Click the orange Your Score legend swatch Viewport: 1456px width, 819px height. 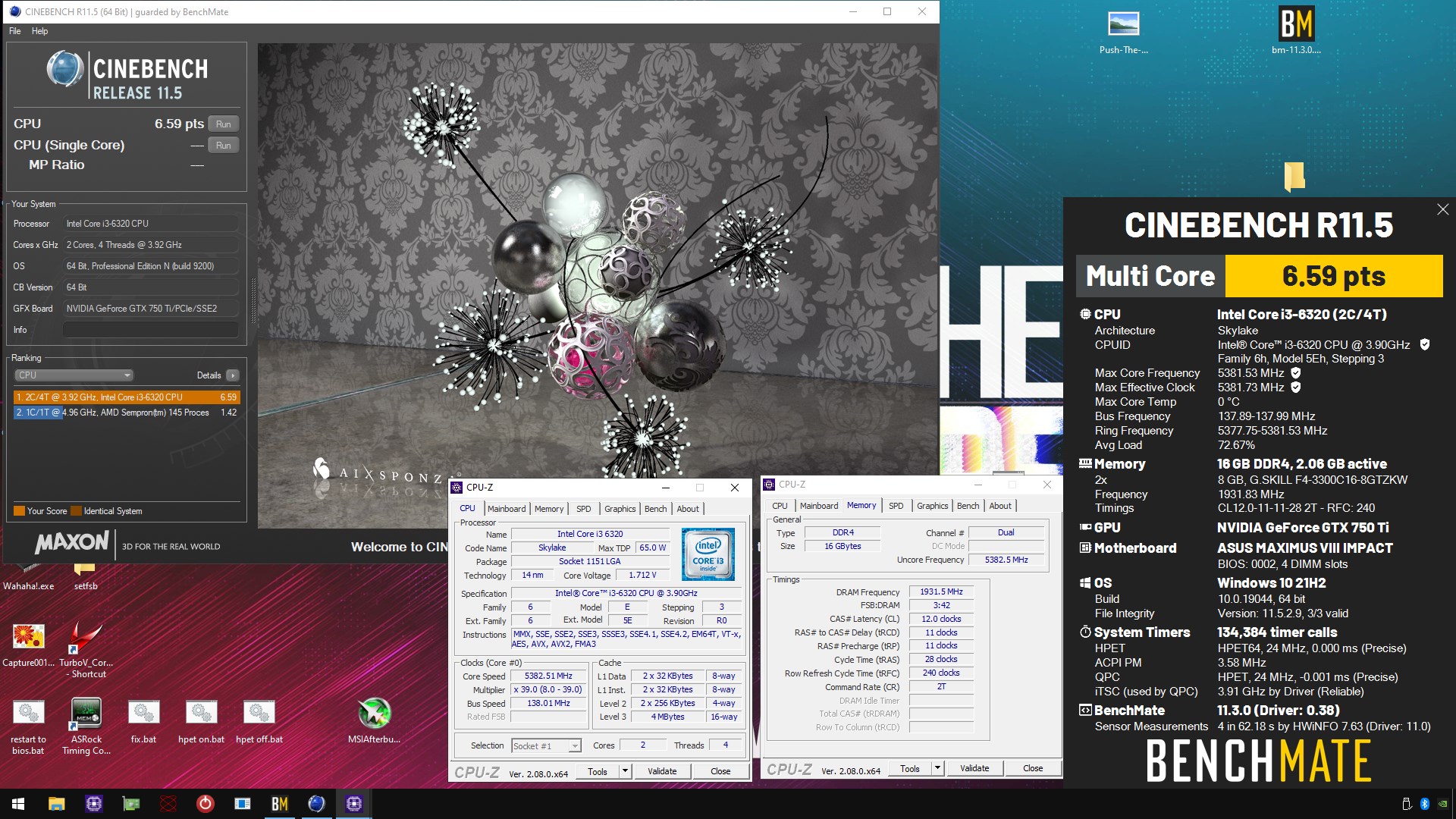(19, 510)
